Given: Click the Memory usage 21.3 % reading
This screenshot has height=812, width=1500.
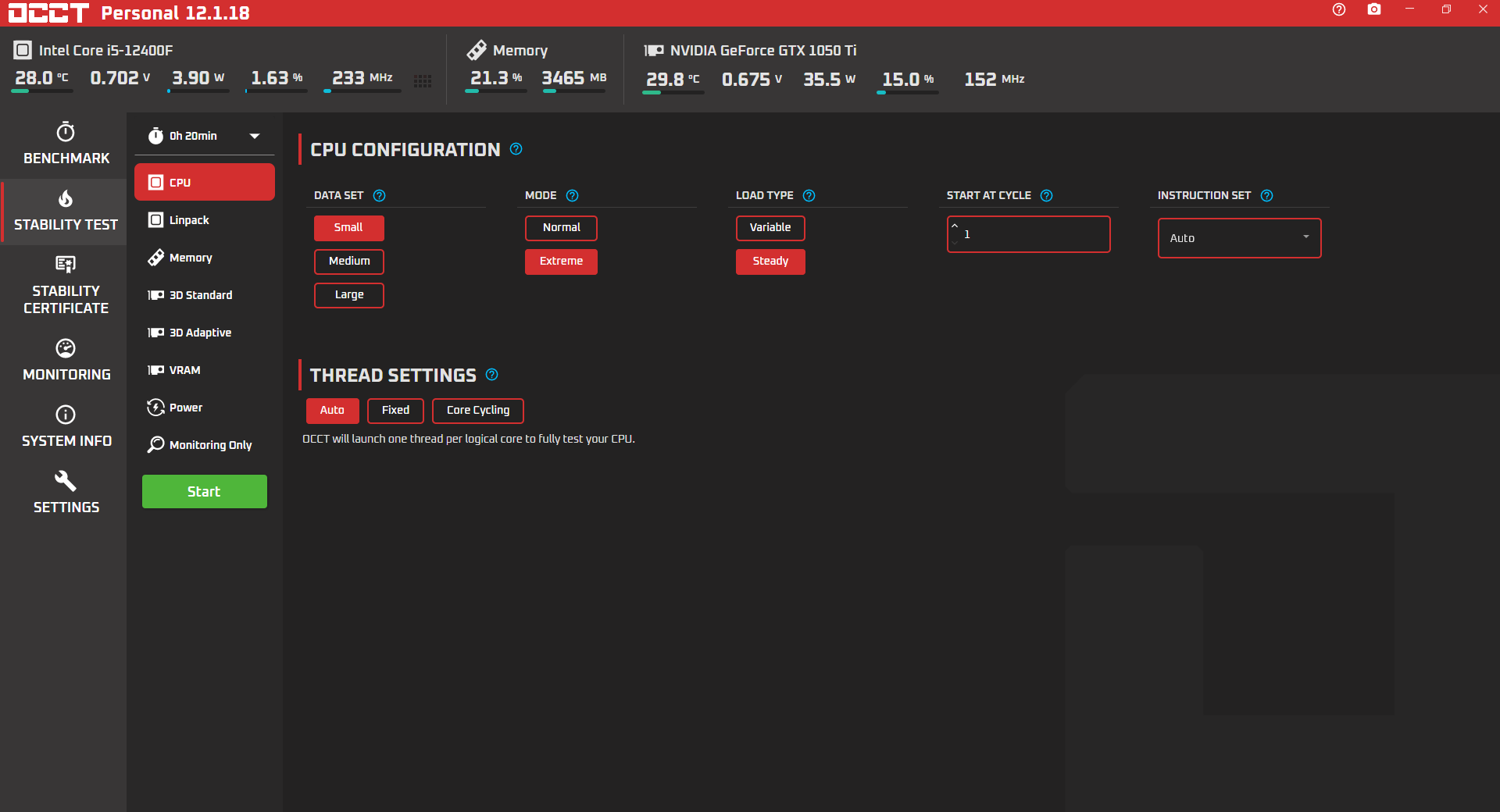Looking at the screenshot, I should coord(496,78).
